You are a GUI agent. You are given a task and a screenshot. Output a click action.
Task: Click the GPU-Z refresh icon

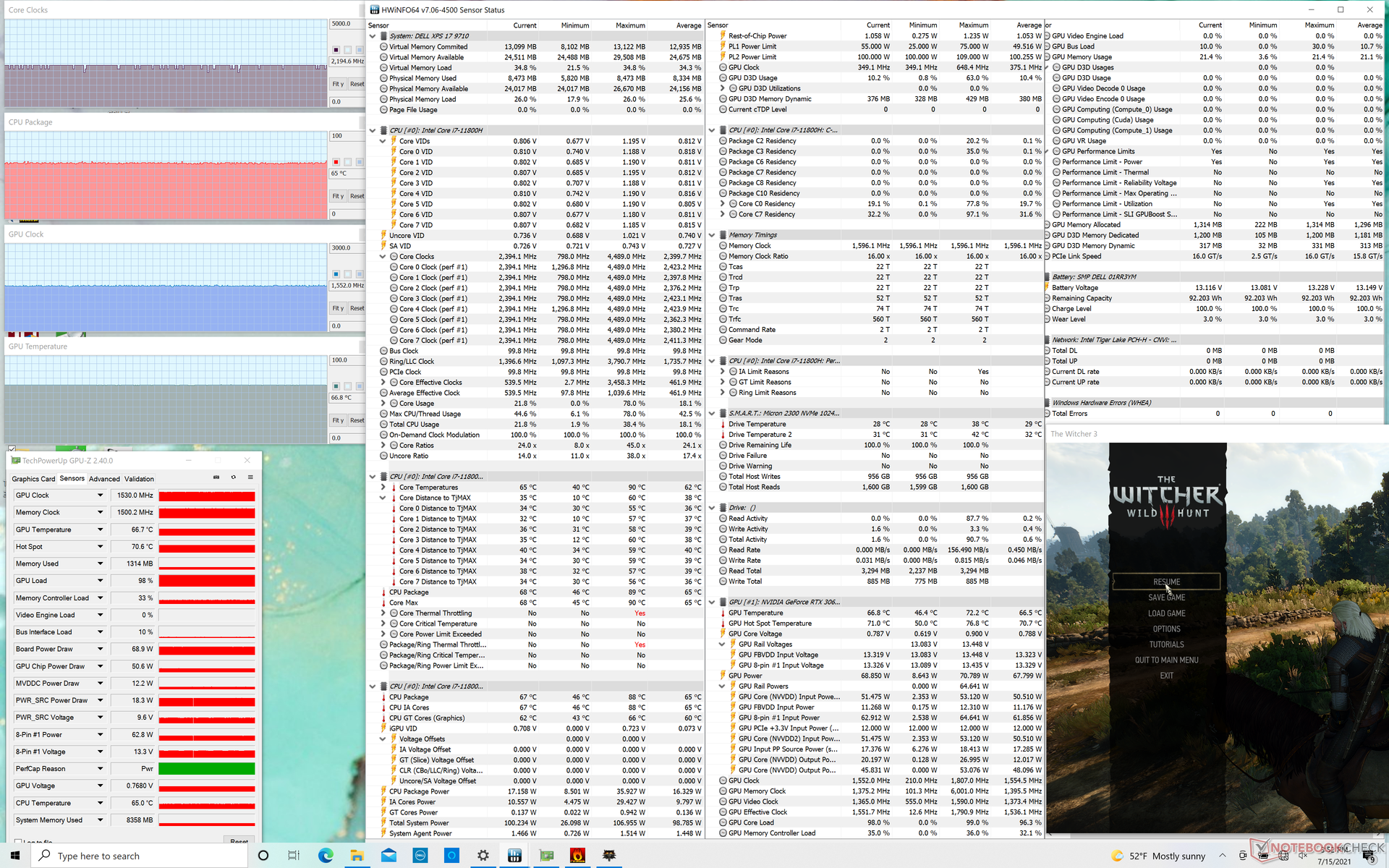tap(233, 477)
